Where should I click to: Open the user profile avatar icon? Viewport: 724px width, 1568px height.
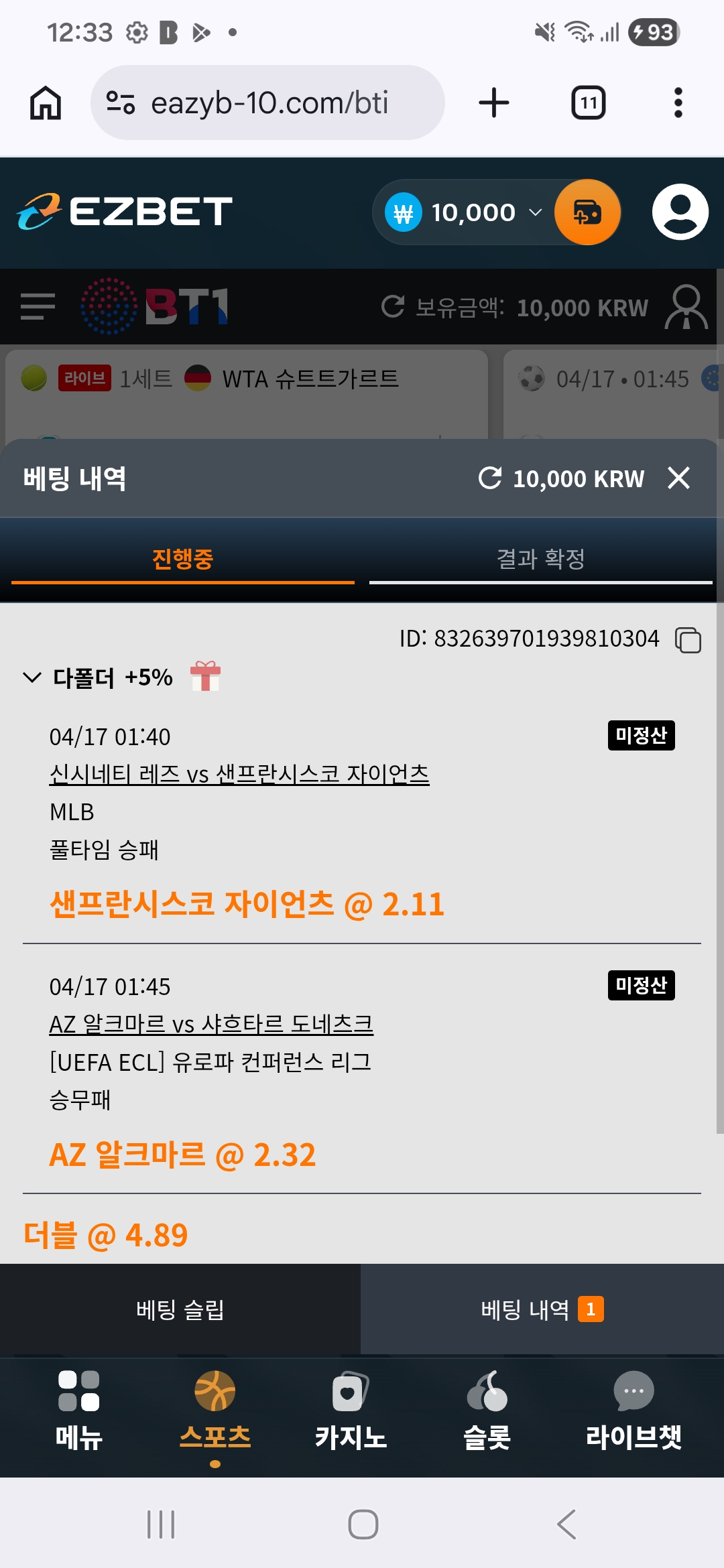point(680,212)
